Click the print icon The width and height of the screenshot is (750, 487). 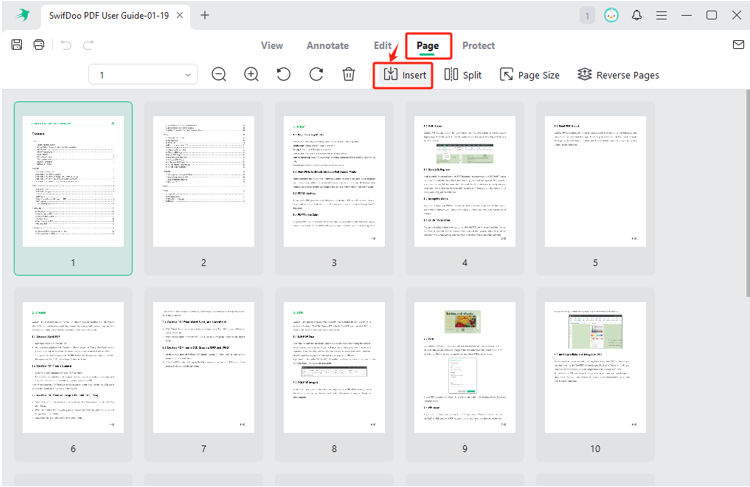39,45
